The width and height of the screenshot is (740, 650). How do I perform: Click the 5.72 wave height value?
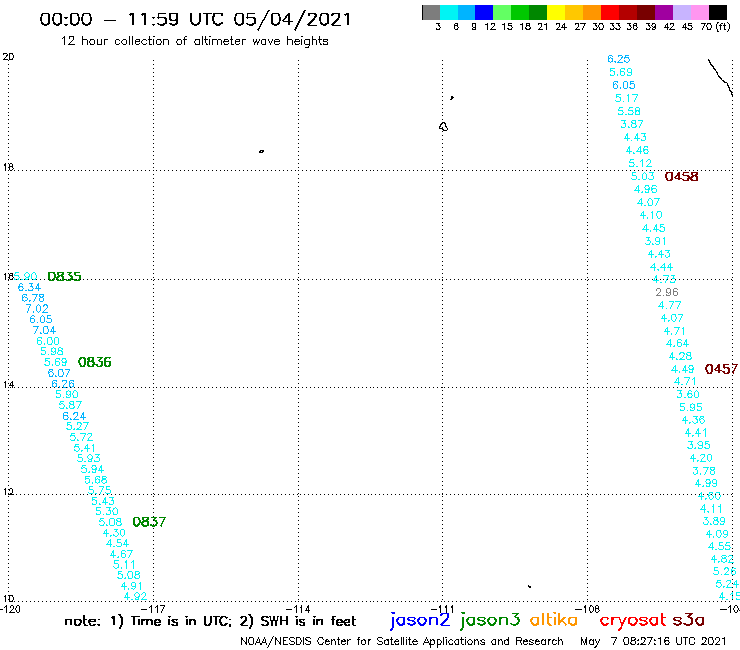tap(81, 437)
